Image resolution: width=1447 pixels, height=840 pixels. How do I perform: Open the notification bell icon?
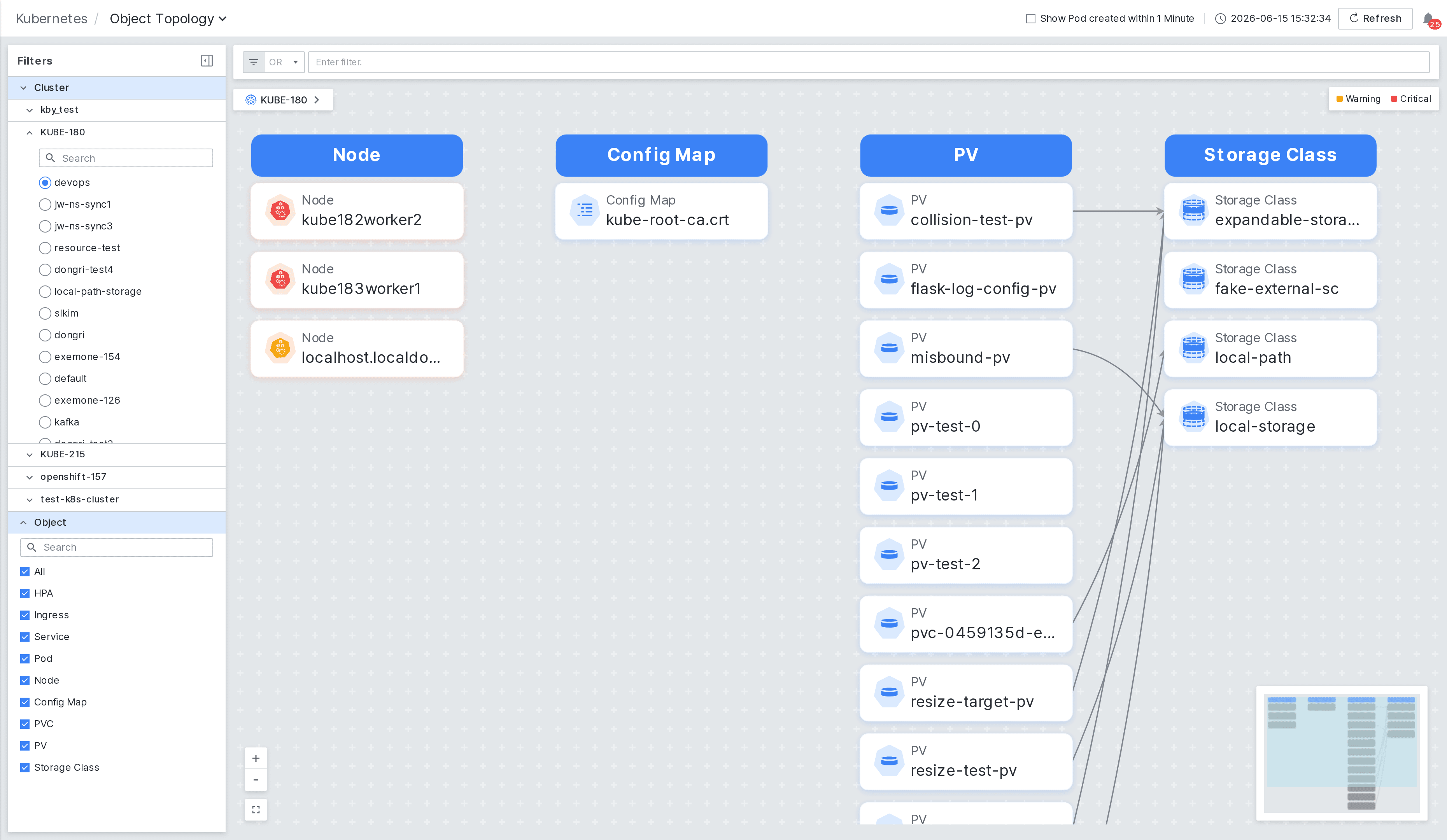(x=1429, y=19)
